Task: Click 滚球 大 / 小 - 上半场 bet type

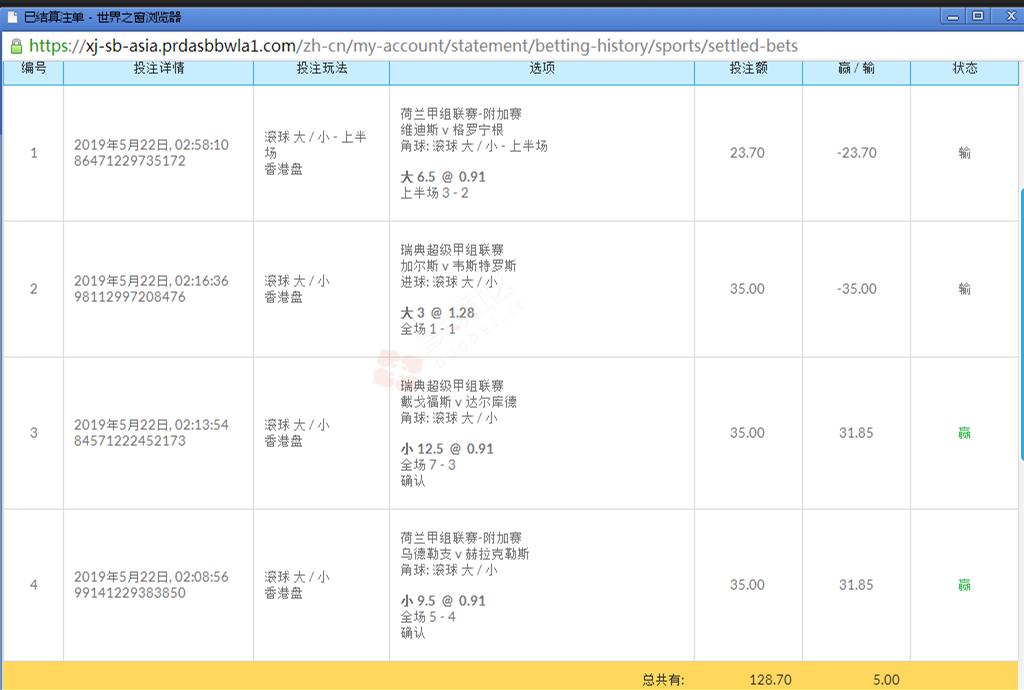Action: tap(315, 145)
